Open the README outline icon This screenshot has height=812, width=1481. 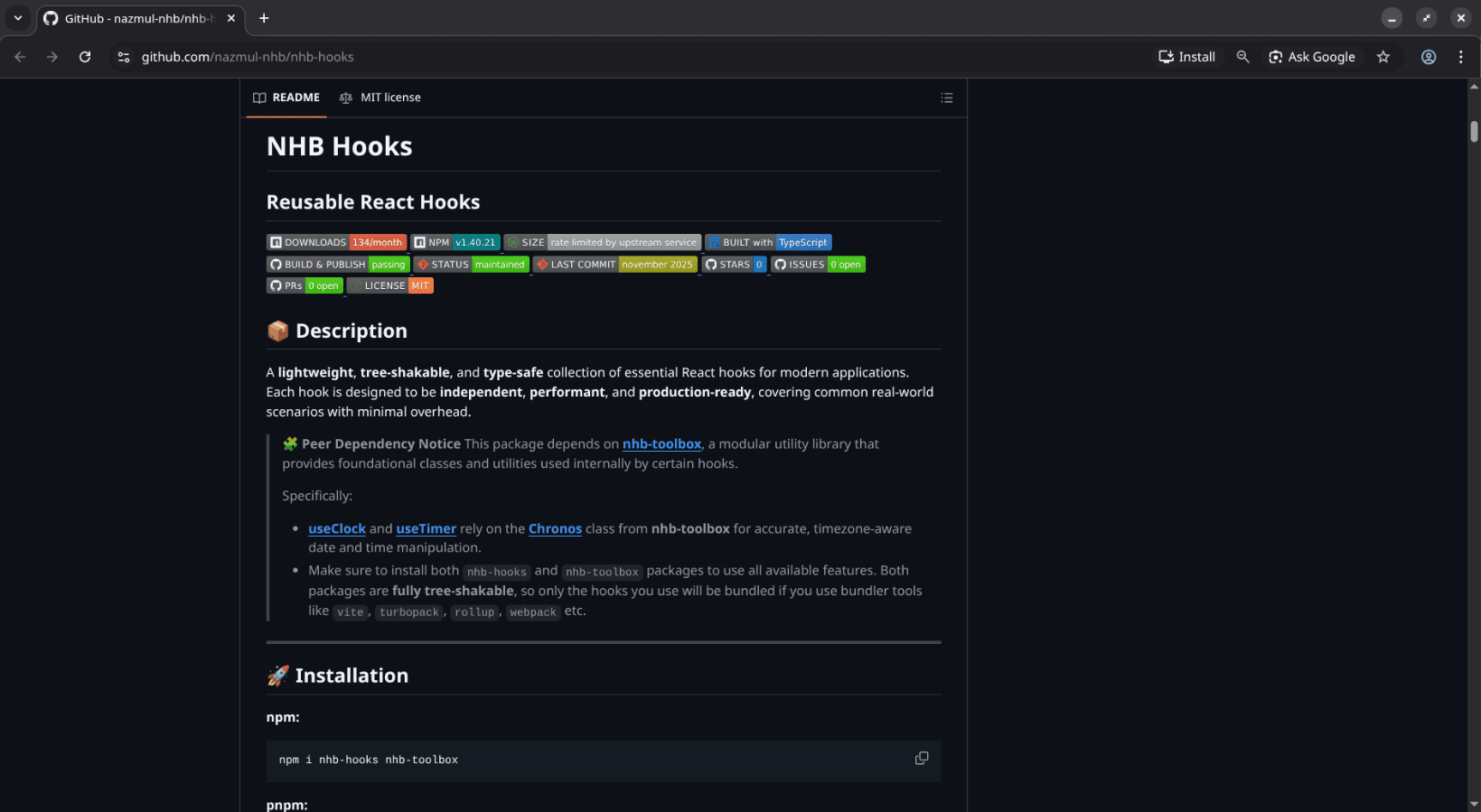coord(946,98)
